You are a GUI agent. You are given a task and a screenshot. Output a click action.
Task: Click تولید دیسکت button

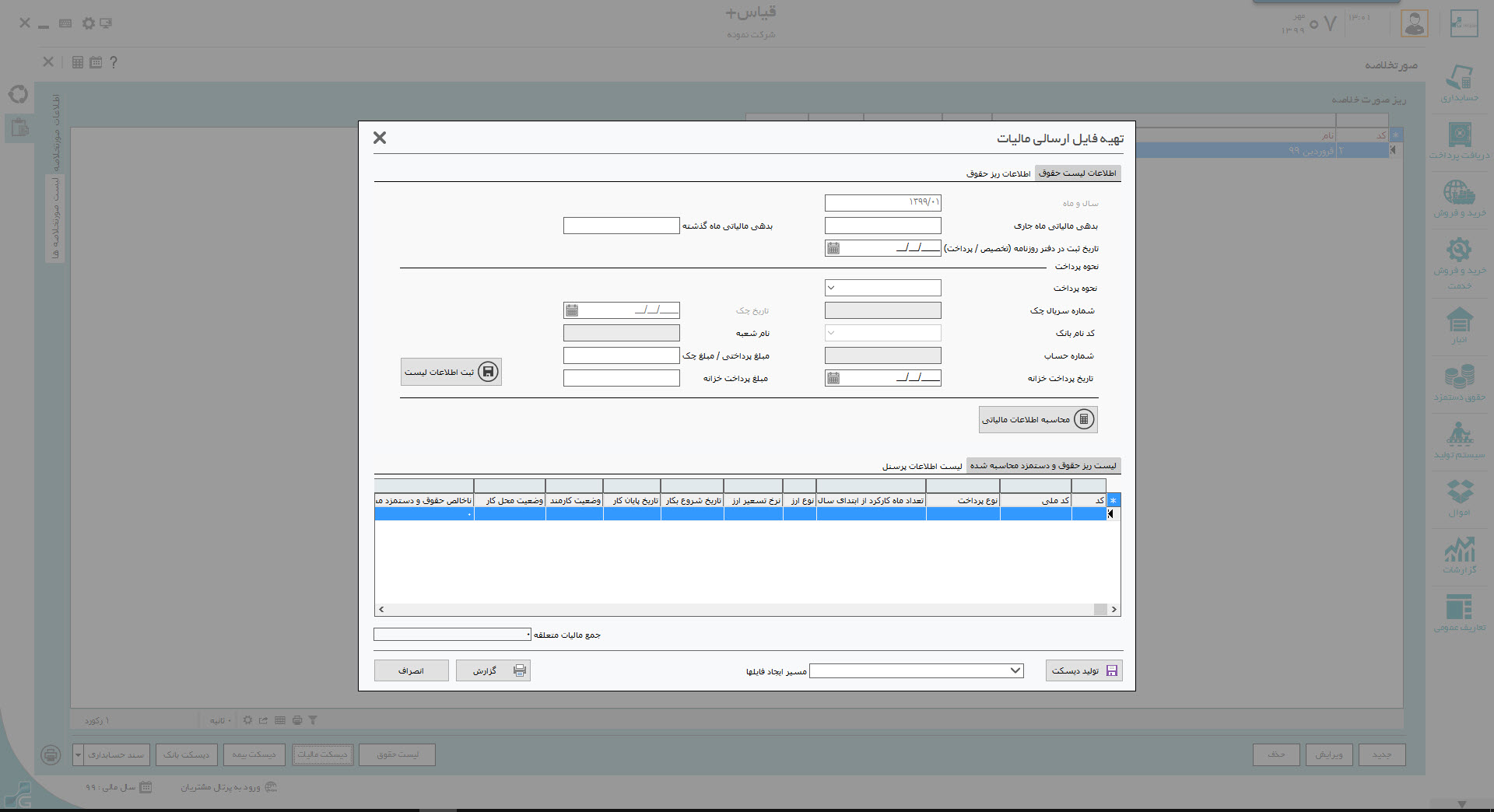point(1084,670)
